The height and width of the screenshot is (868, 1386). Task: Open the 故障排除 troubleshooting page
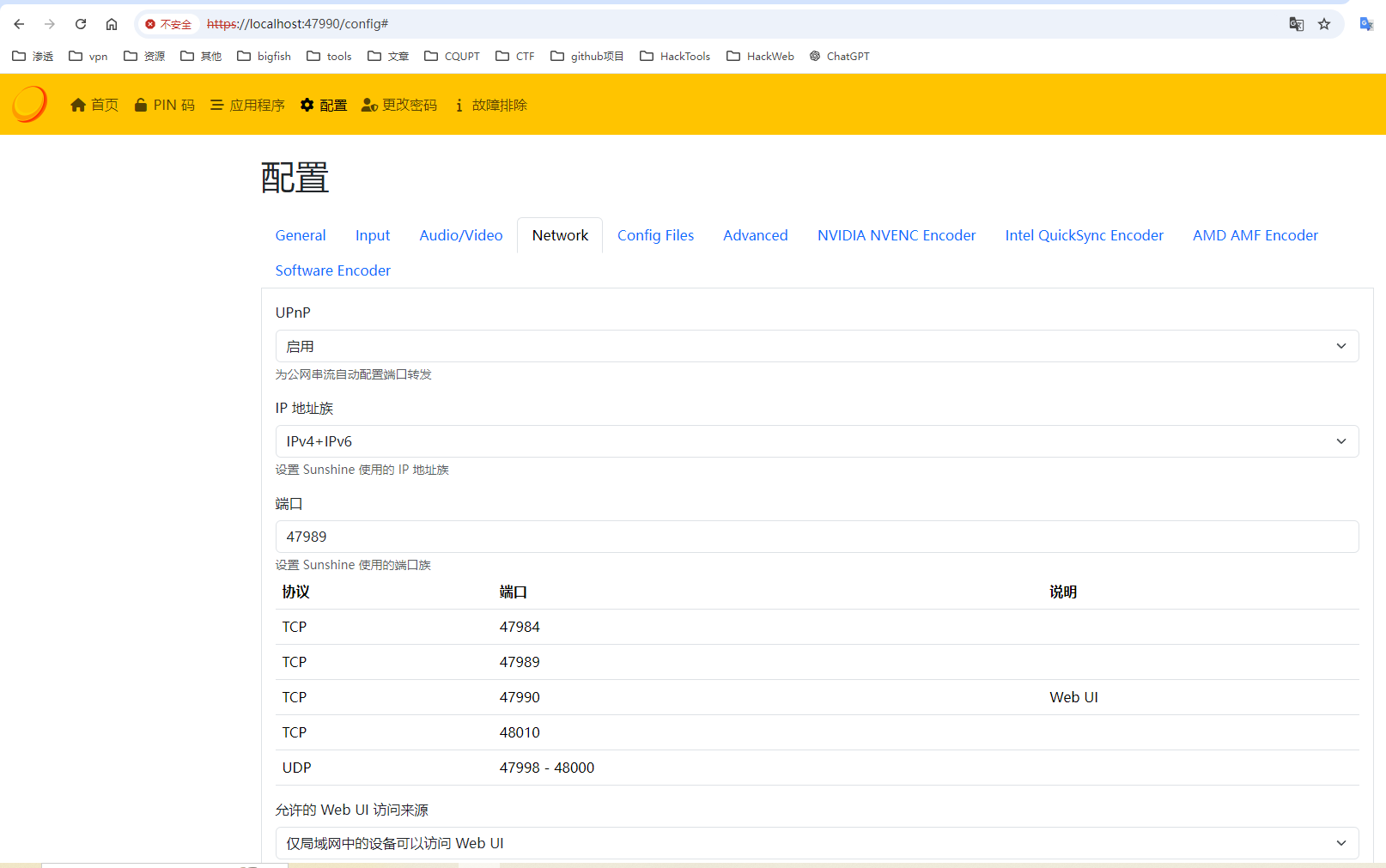(x=490, y=105)
